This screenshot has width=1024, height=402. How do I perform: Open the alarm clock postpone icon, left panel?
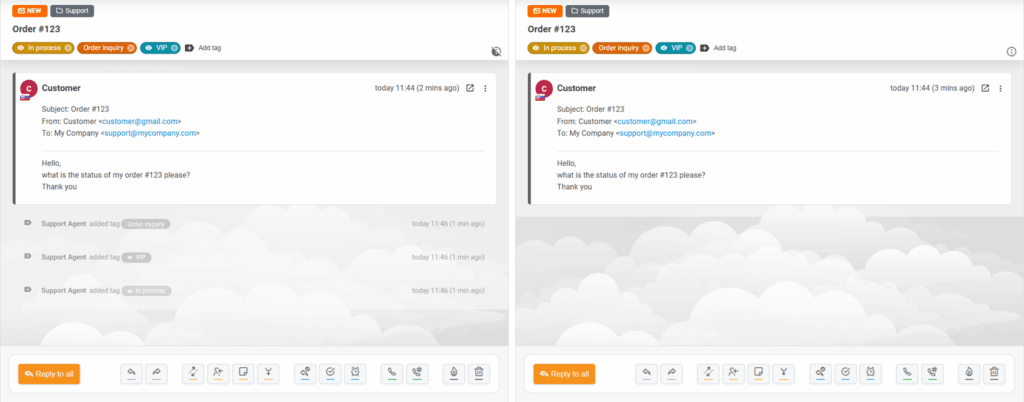(354, 373)
